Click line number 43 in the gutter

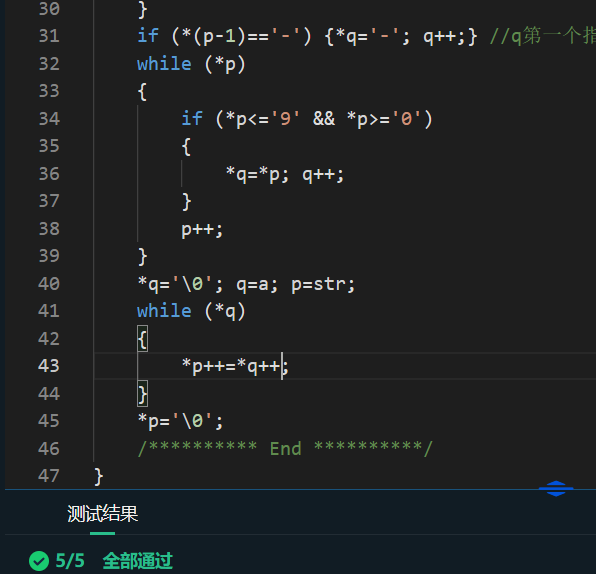[x=49, y=366]
